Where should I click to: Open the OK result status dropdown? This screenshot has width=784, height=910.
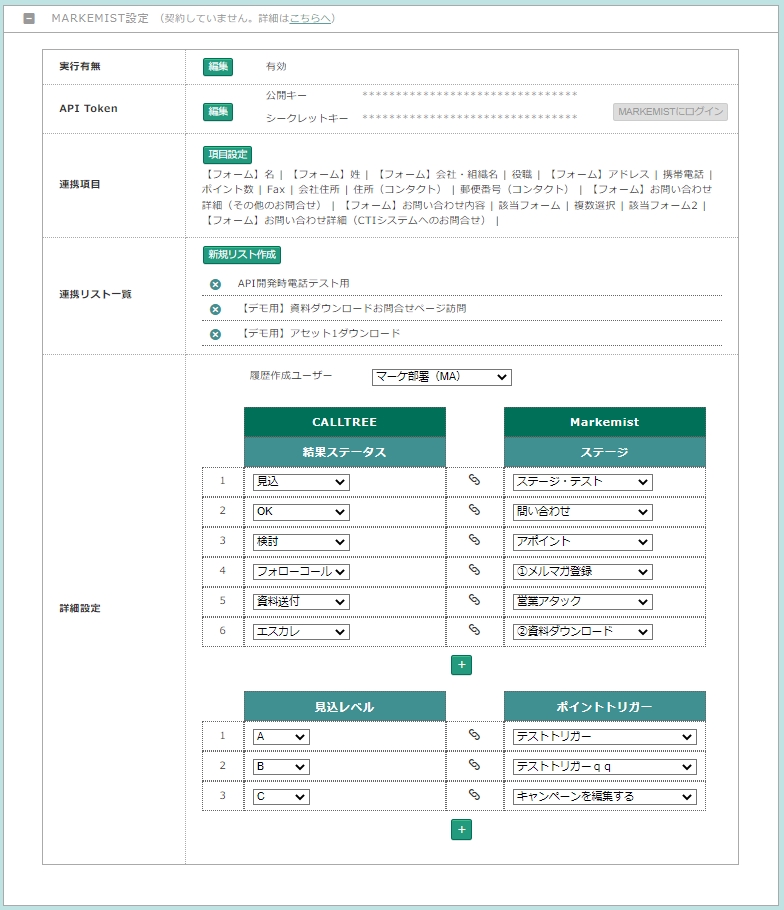click(x=301, y=512)
